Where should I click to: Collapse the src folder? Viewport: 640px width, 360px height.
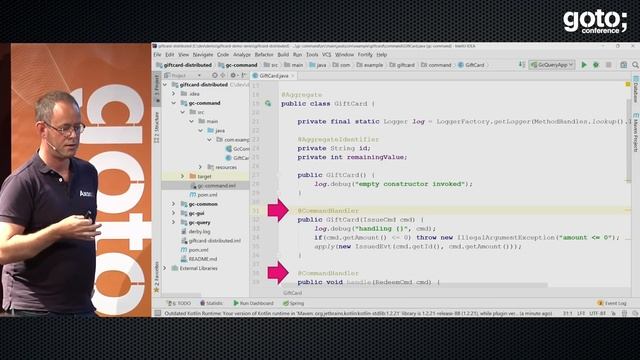tap(182, 112)
